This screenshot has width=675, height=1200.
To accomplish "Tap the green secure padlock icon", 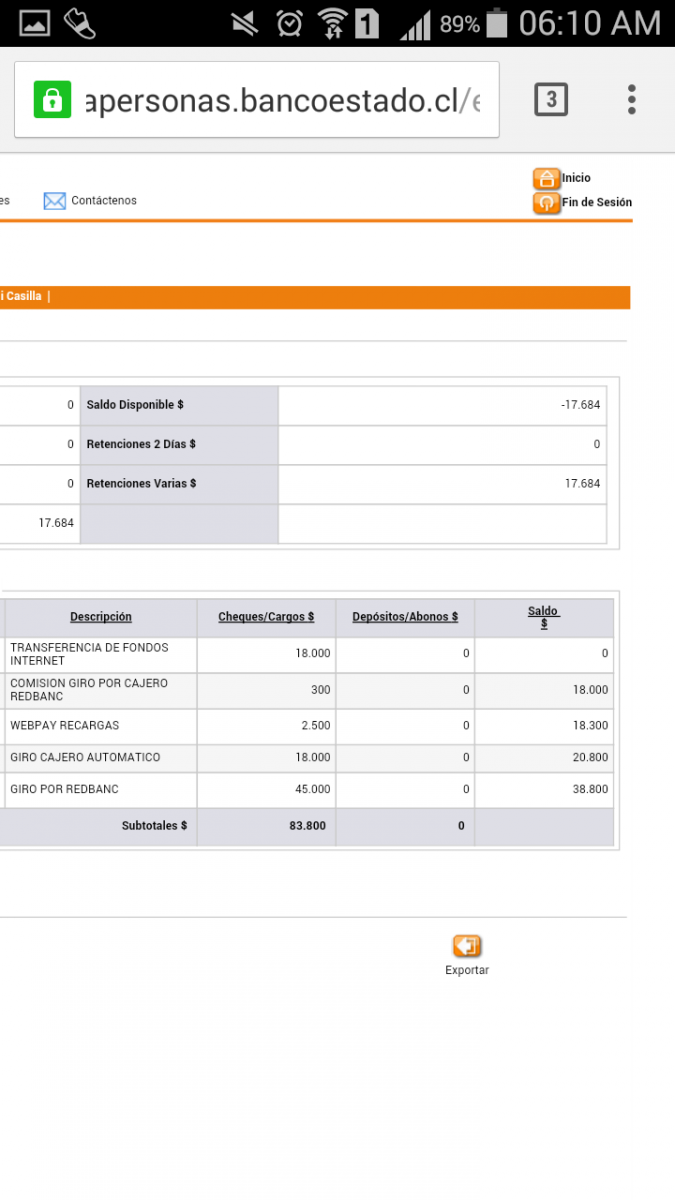I will 52,99.
